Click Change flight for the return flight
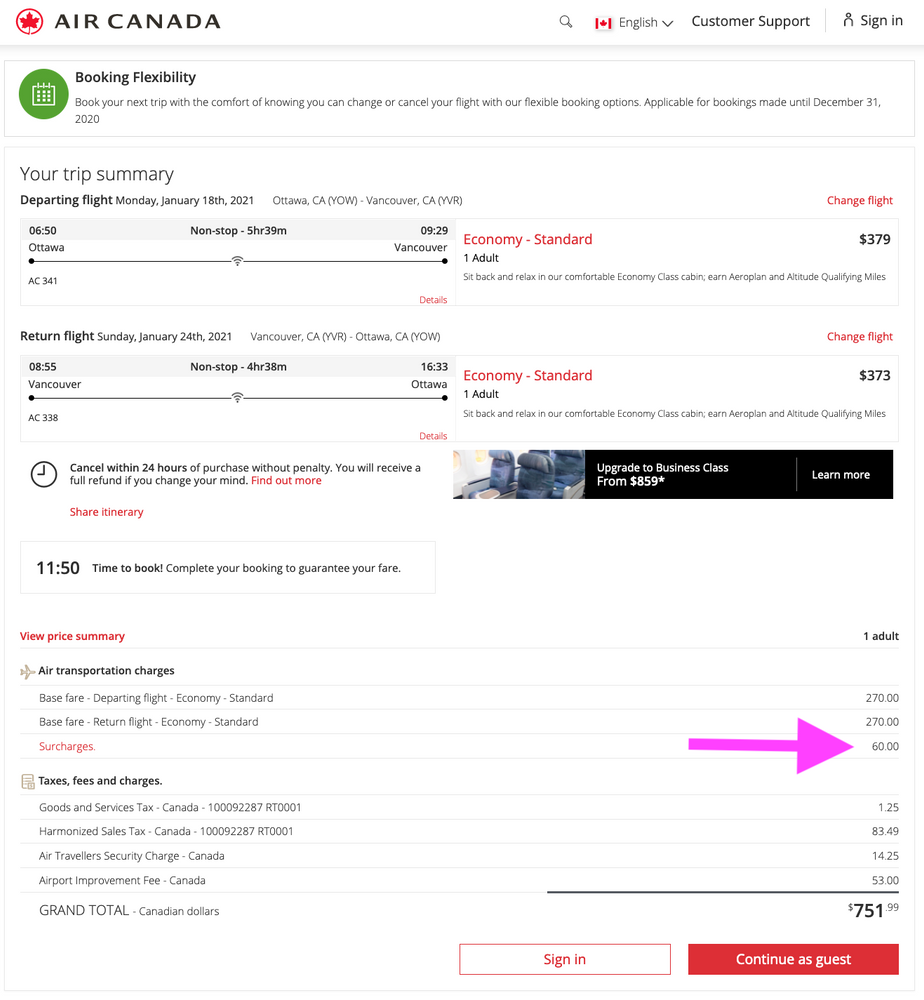The width and height of the screenshot is (924, 1000). (859, 336)
